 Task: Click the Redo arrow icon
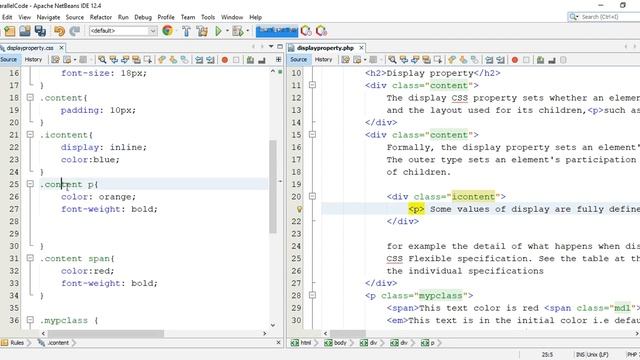(74, 31)
